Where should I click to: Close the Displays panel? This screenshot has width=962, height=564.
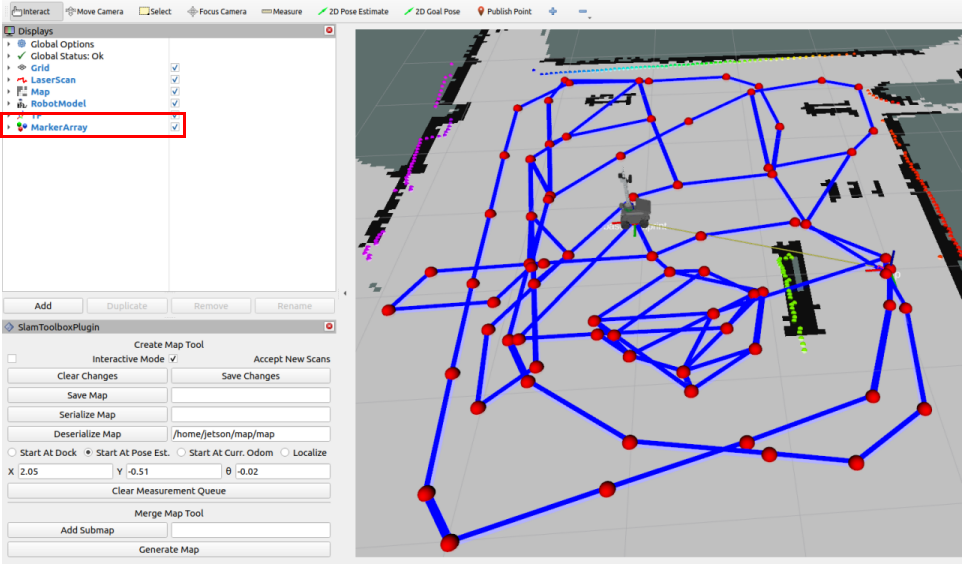(x=329, y=30)
